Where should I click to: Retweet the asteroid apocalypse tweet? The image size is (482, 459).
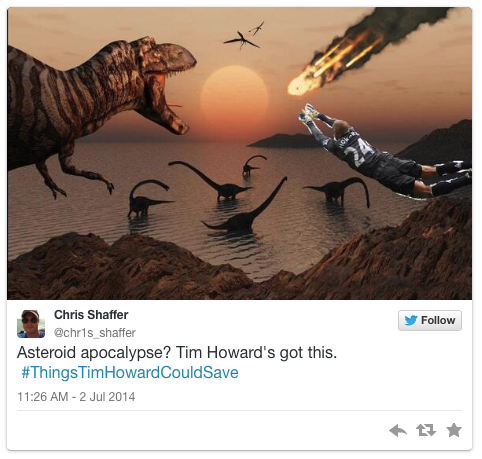point(426,430)
